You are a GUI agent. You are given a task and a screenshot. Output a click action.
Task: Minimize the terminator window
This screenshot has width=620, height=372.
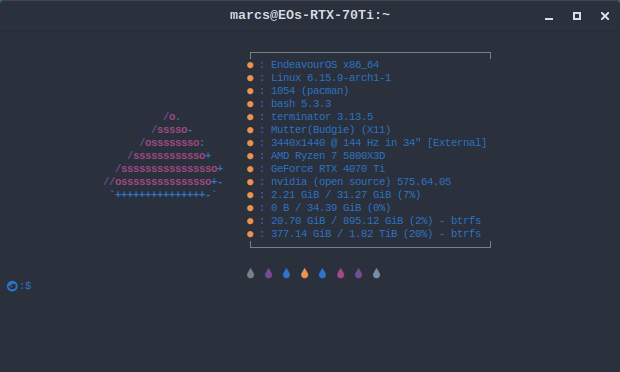tap(549, 16)
